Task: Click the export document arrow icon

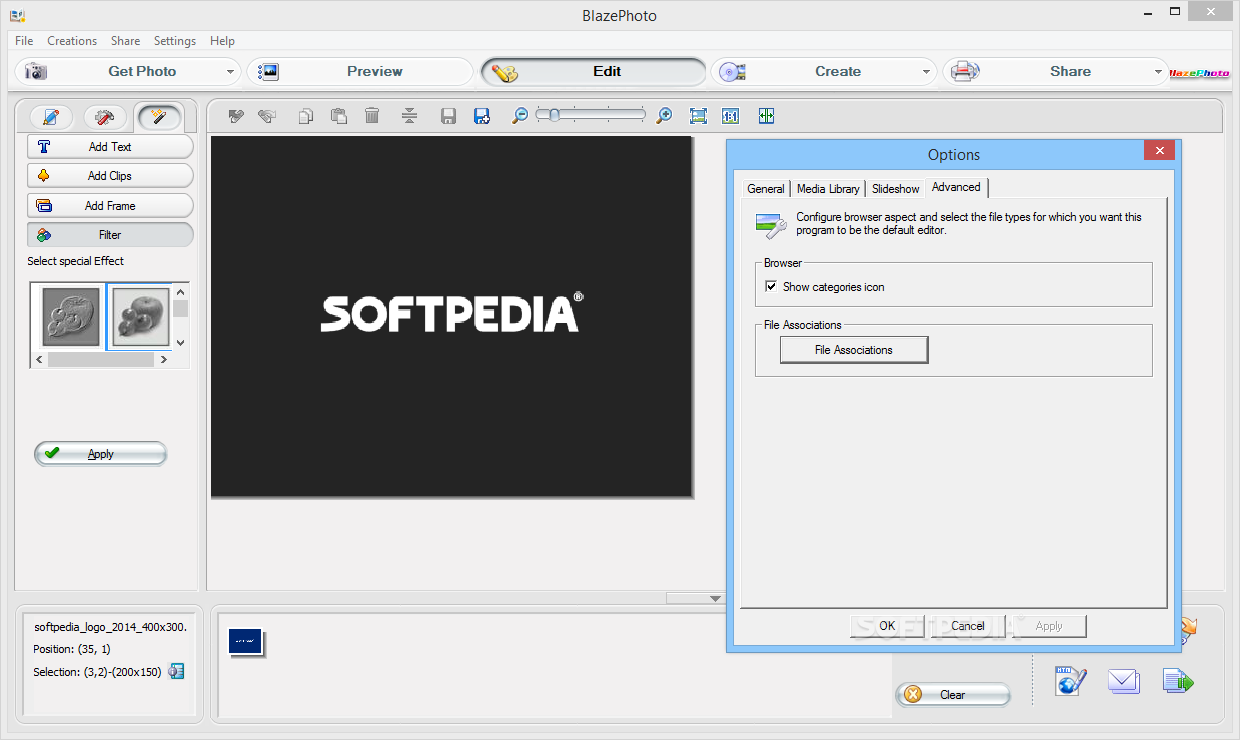Action: tap(1178, 682)
